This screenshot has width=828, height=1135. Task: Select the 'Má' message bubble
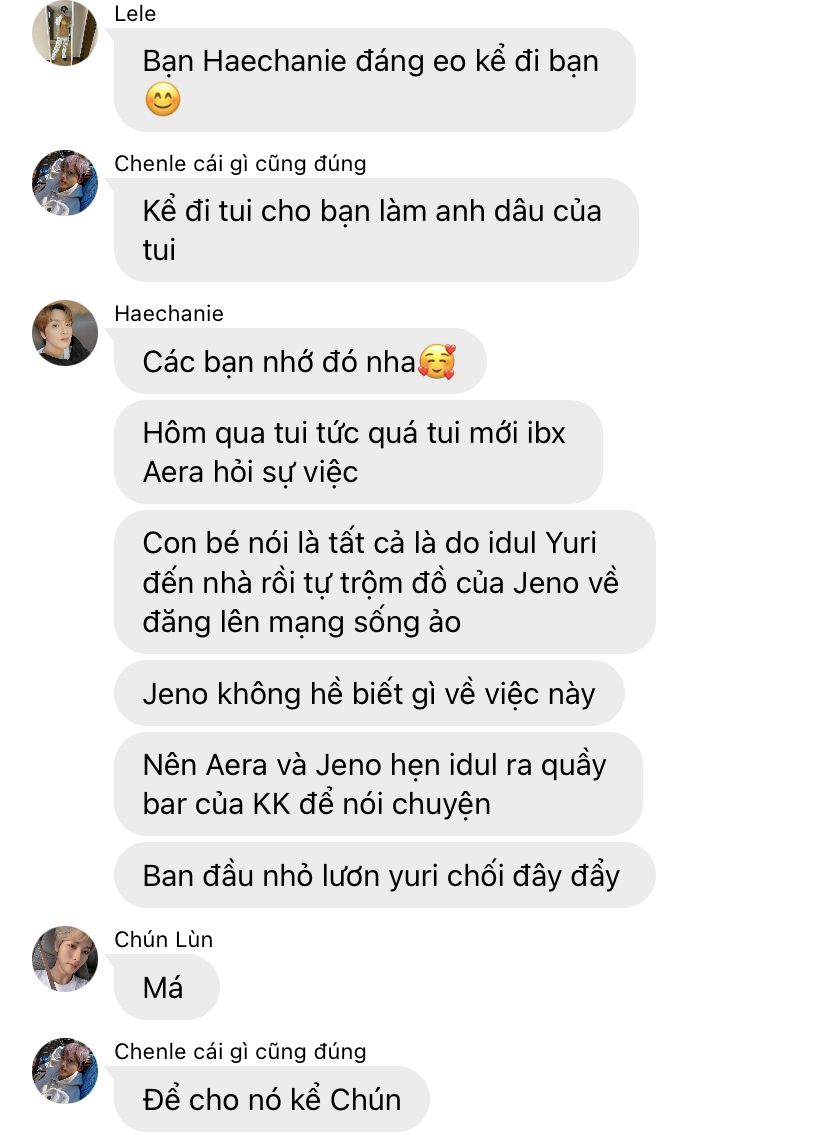tap(166, 987)
